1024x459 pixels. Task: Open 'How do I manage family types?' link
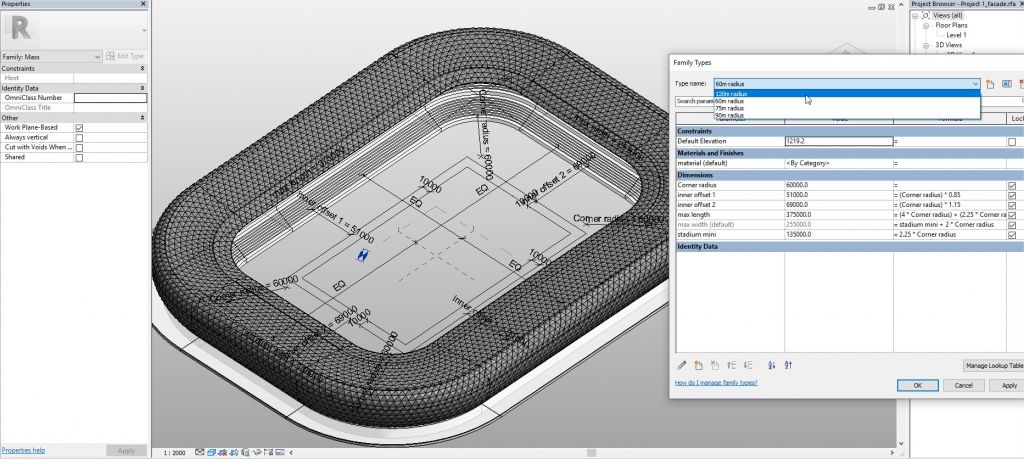click(716, 383)
